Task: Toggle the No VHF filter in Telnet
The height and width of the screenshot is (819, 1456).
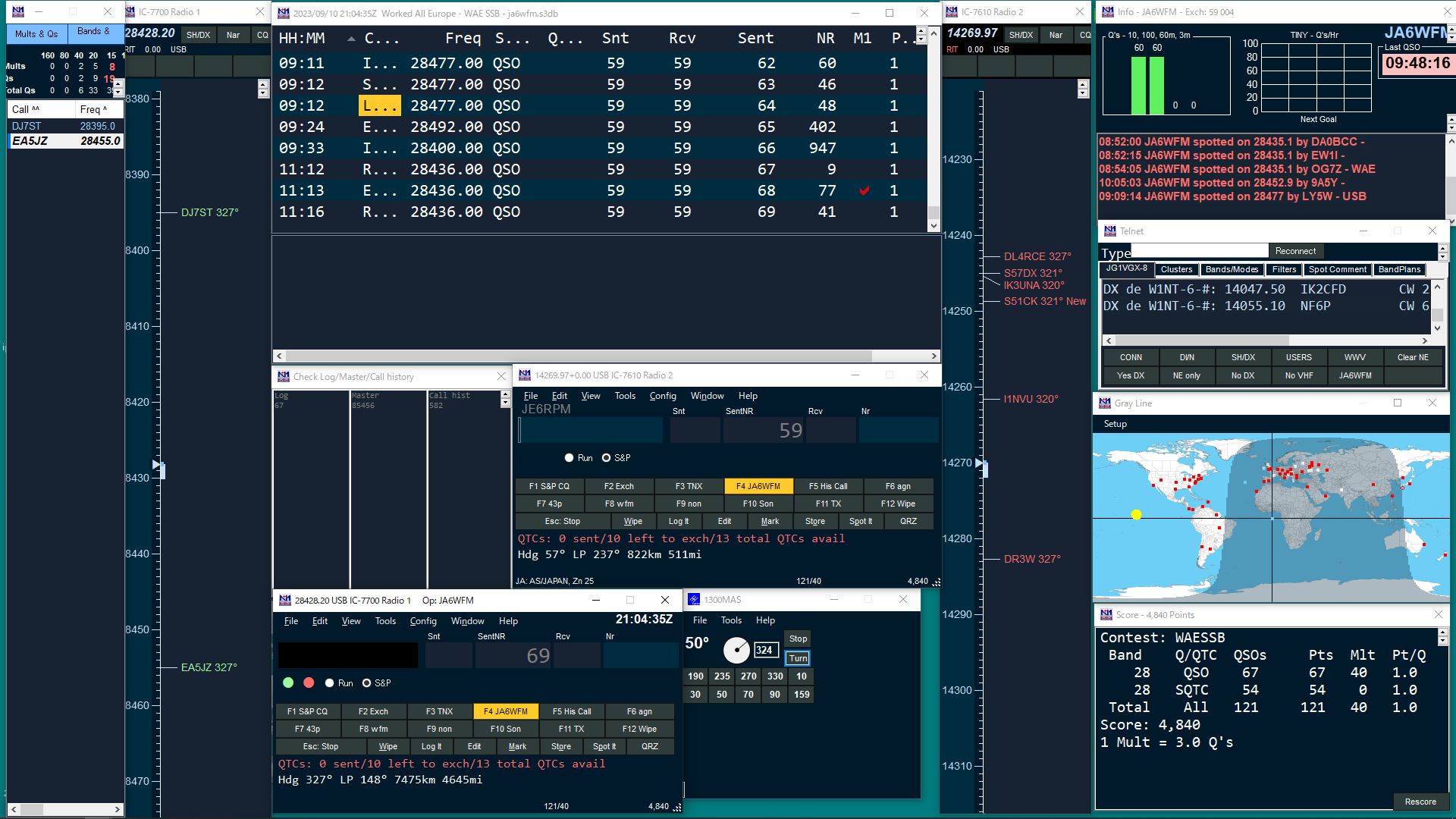Action: click(x=1299, y=375)
